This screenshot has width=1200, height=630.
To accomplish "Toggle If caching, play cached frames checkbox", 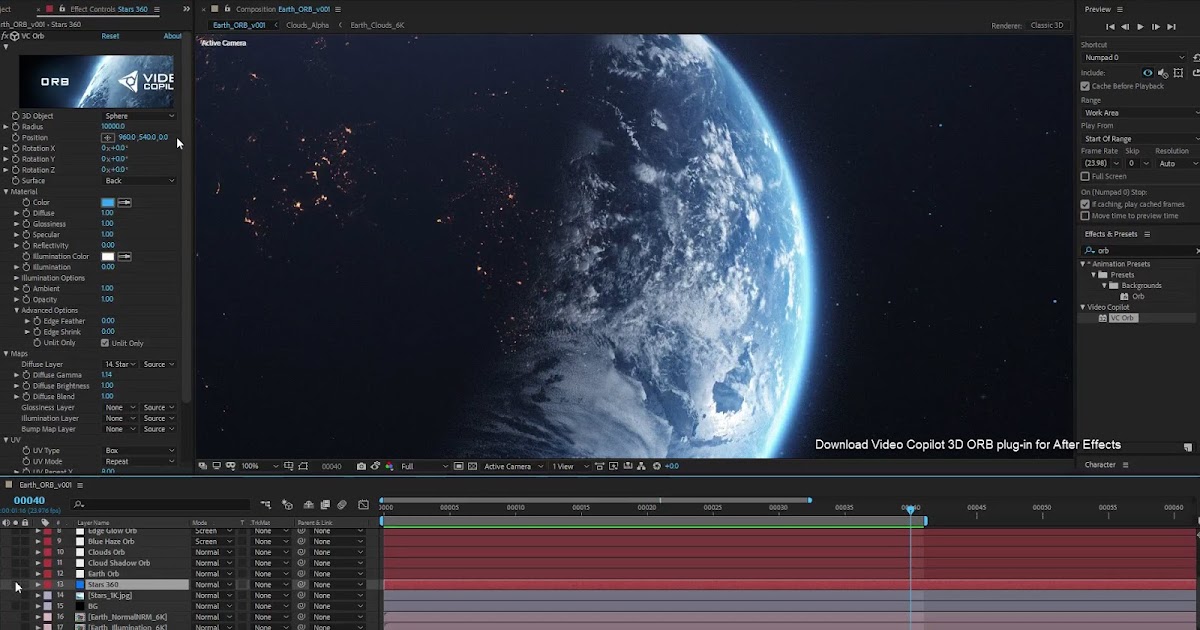I will pyautogui.click(x=1085, y=204).
